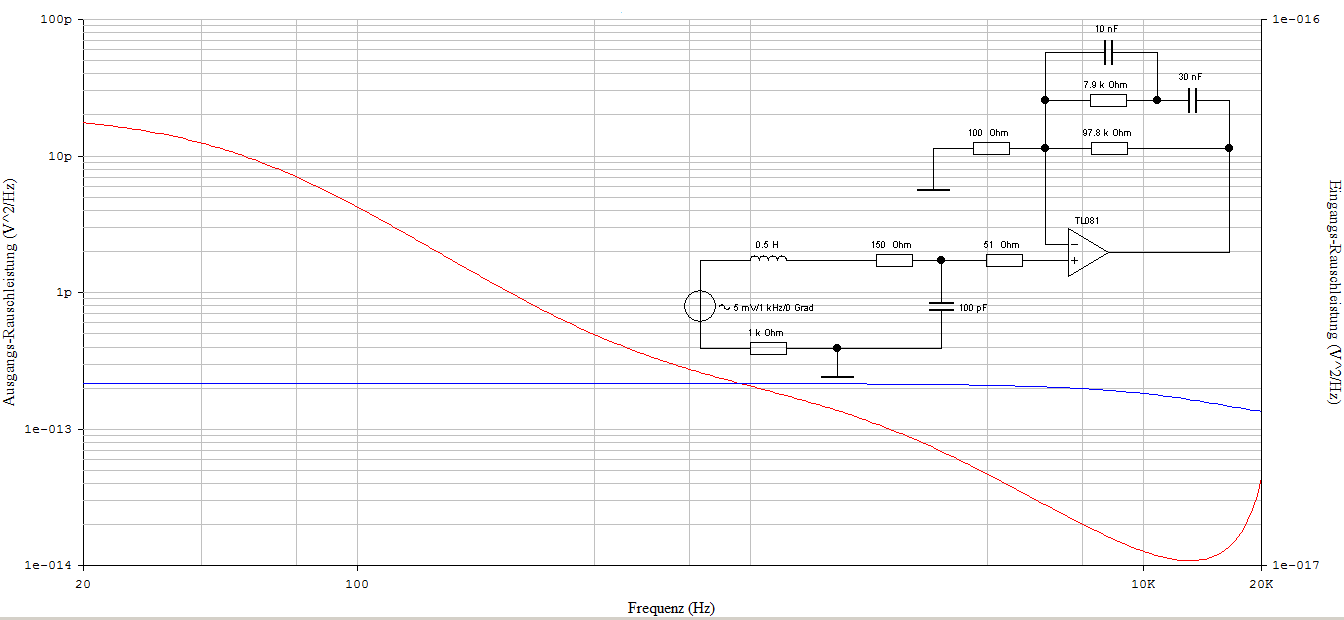Click the 100 Ohm resistor
The height and width of the screenshot is (620, 1344).
point(991,148)
